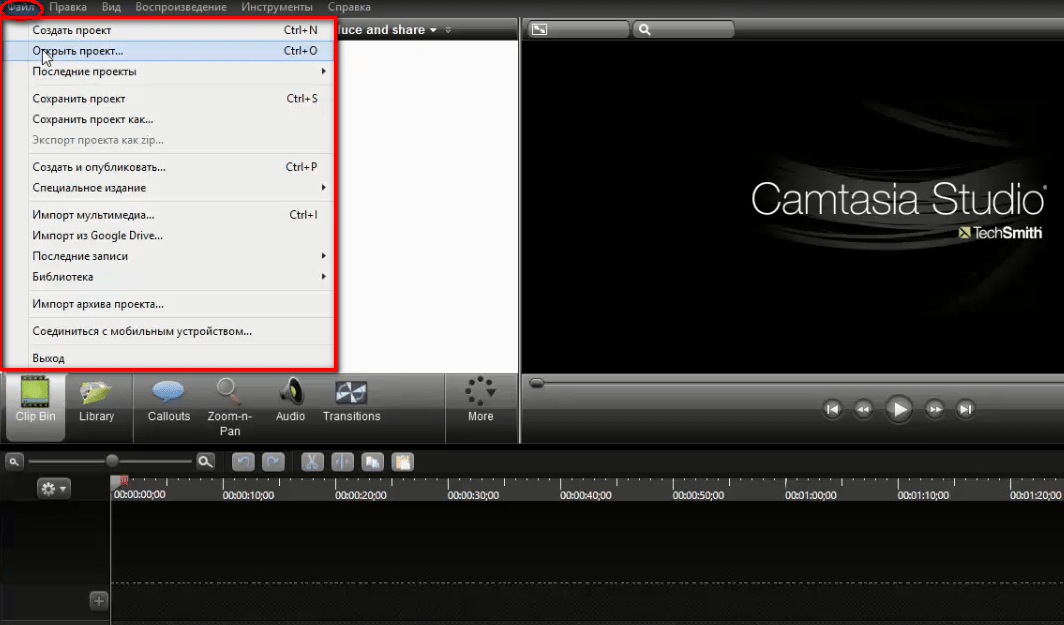Viewport: 1064px width, 625px height.
Task: Click the timeline zoom slider handle
Action: point(112,461)
